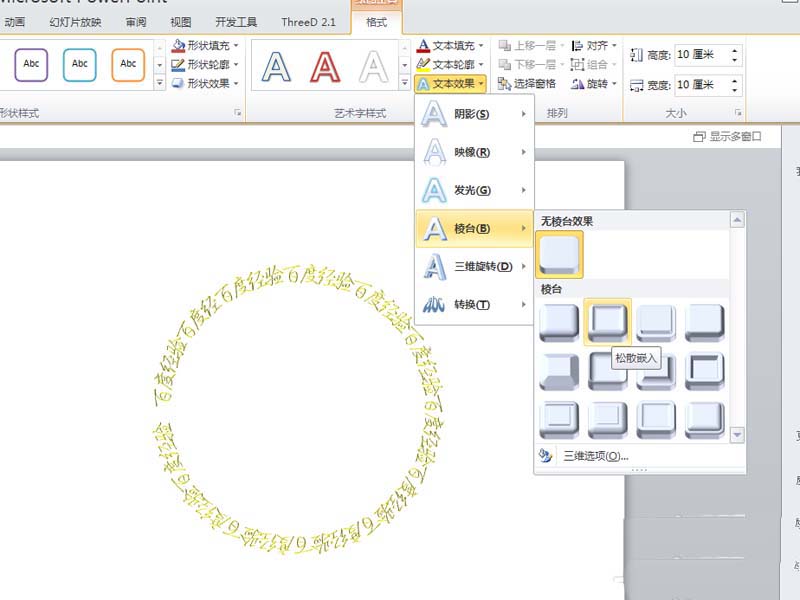Select the 无棱台效果 (No Bevel) option
The width and height of the screenshot is (800, 600).
[x=559, y=253]
